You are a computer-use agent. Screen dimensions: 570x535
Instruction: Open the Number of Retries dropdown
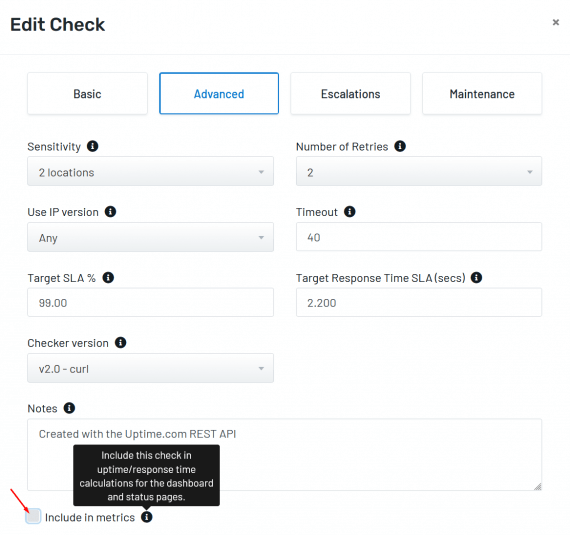[x=419, y=171]
